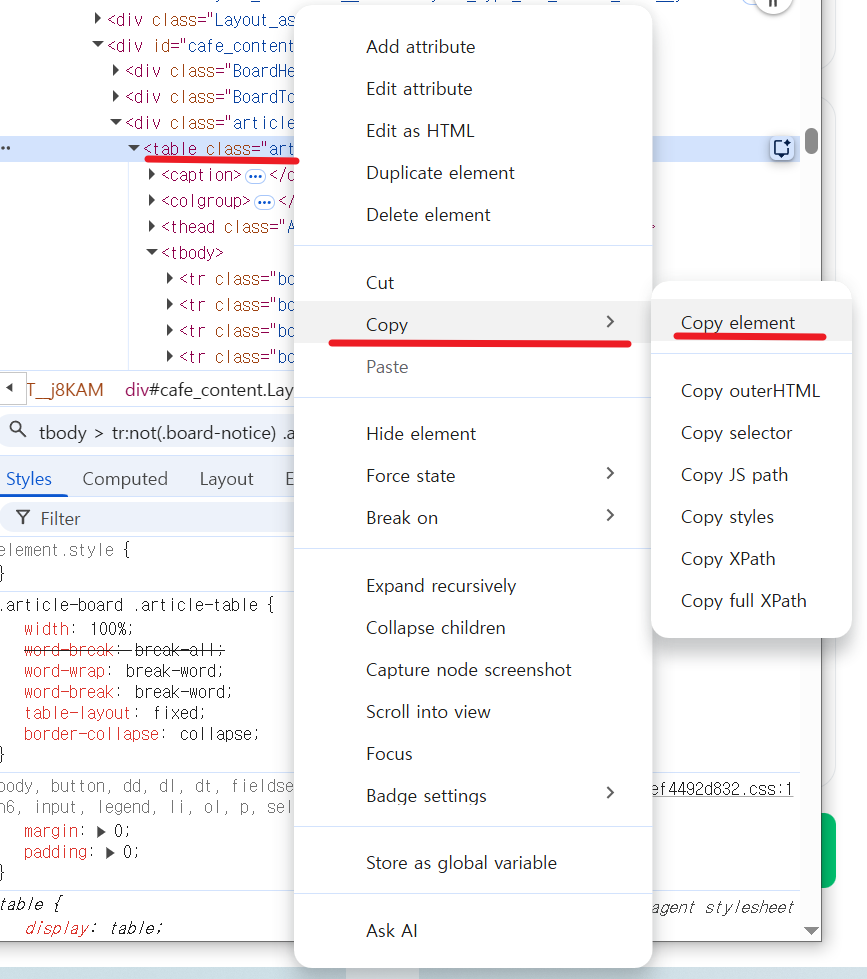Click the Filter funnel icon in Styles
Viewport: 867px width, 979px height.
coord(23,518)
